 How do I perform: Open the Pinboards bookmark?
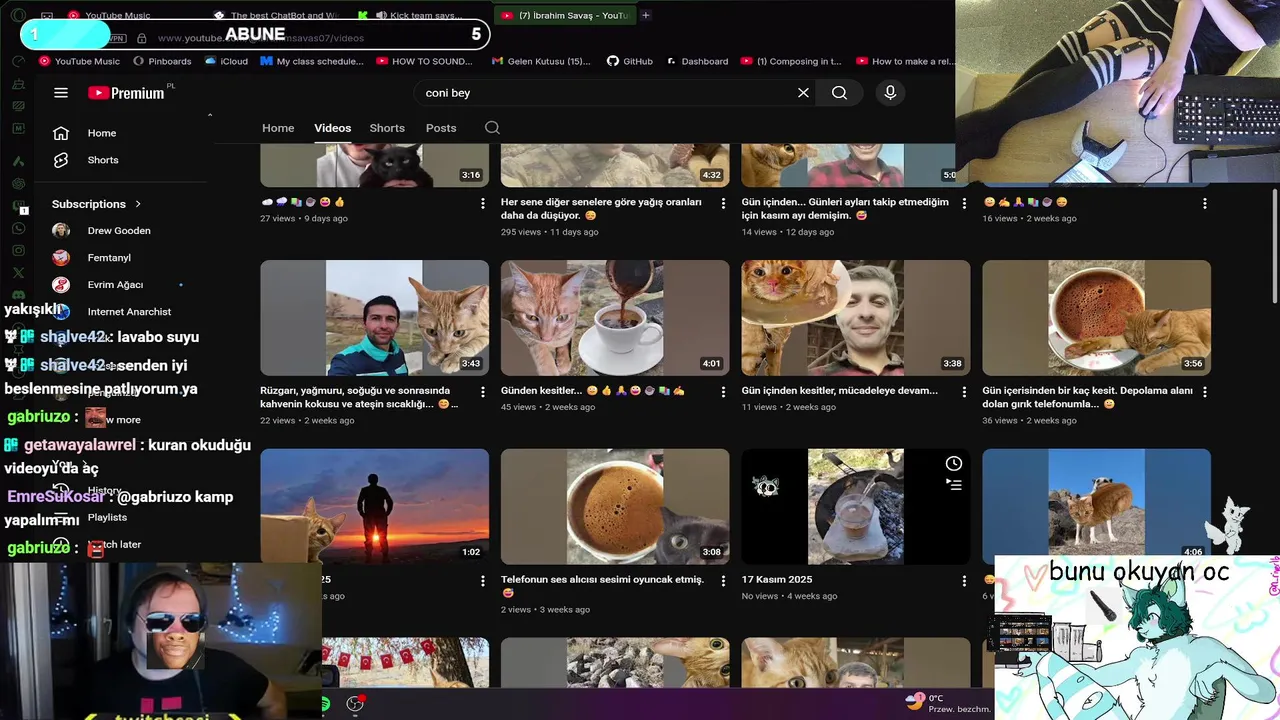(x=161, y=61)
